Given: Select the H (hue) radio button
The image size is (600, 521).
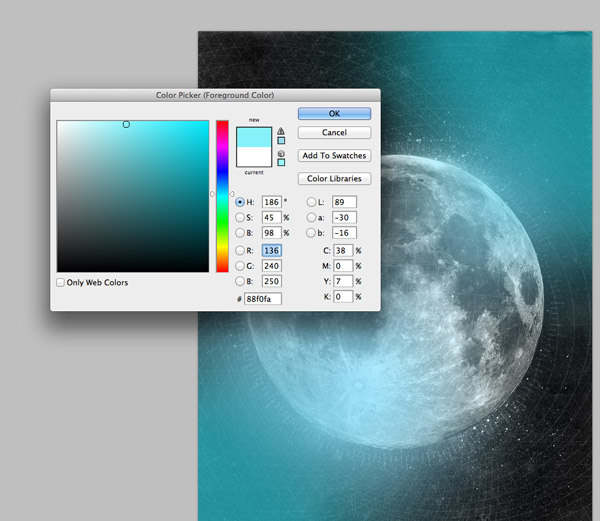Looking at the screenshot, I should tap(239, 202).
